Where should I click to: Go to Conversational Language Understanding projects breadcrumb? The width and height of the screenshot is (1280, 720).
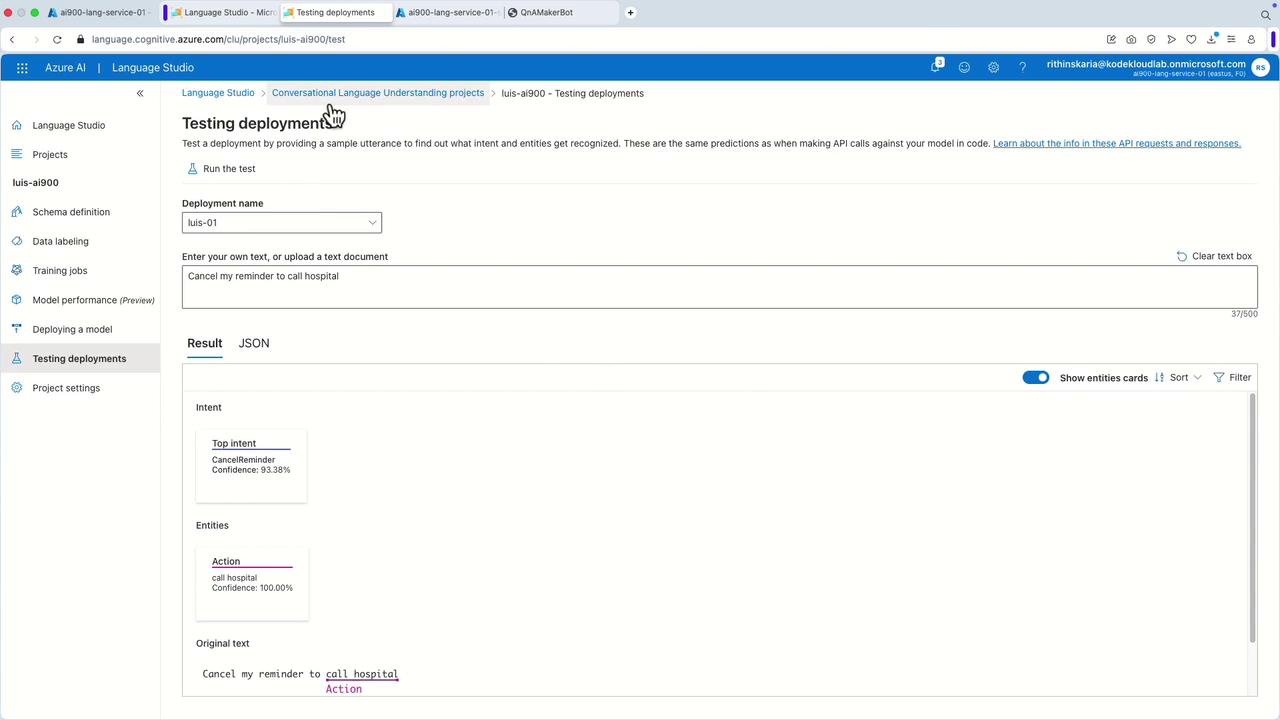click(x=378, y=93)
